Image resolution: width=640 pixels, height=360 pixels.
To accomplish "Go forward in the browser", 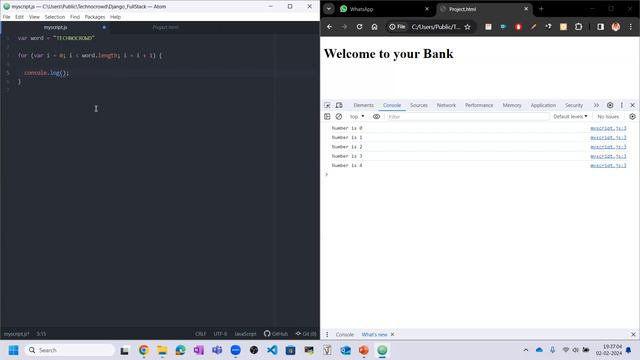I will [x=344, y=27].
